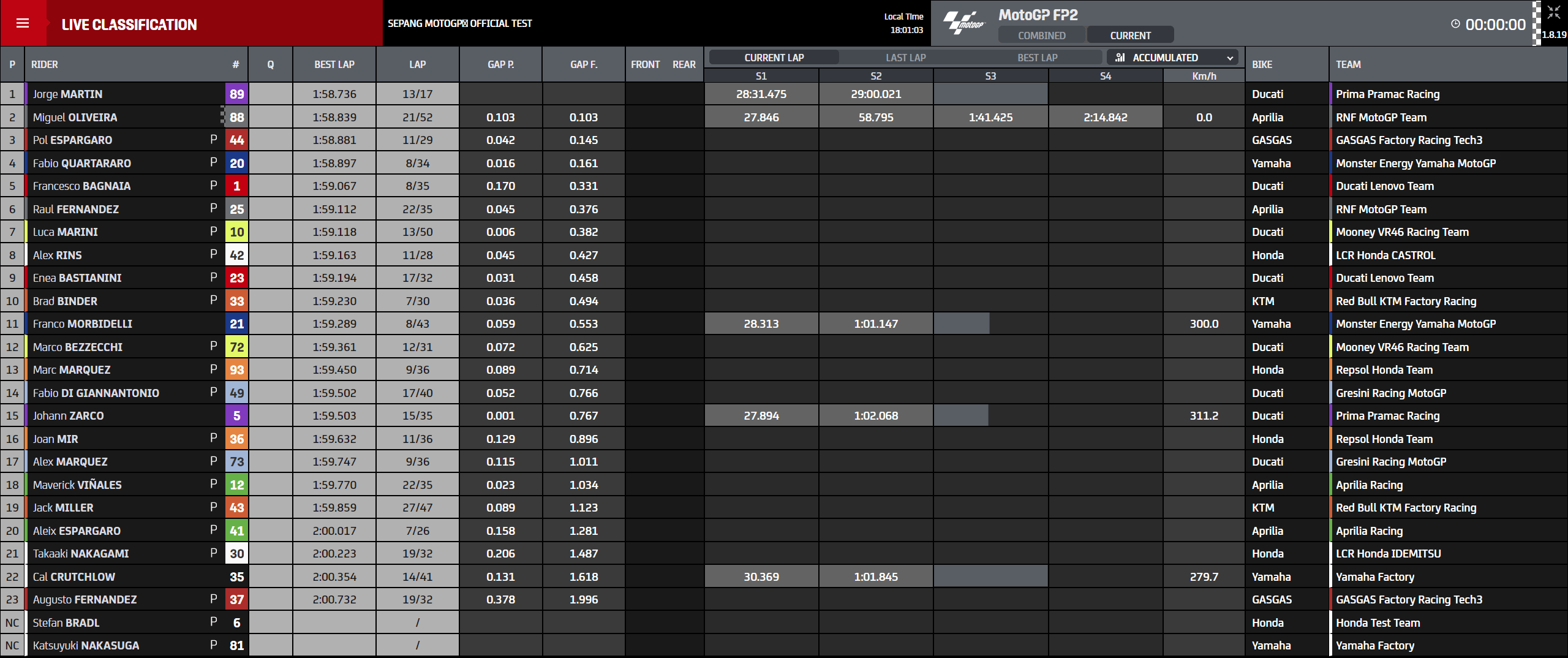Image resolution: width=1568 pixels, height=658 pixels.
Task: Select the CURRENT session toggle
Action: tap(1130, 36)
